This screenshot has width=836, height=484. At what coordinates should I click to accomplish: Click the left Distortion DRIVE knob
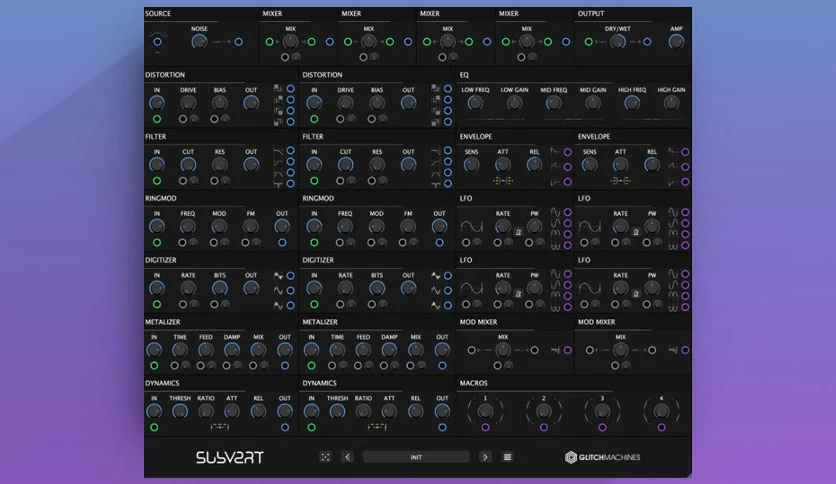188,103
